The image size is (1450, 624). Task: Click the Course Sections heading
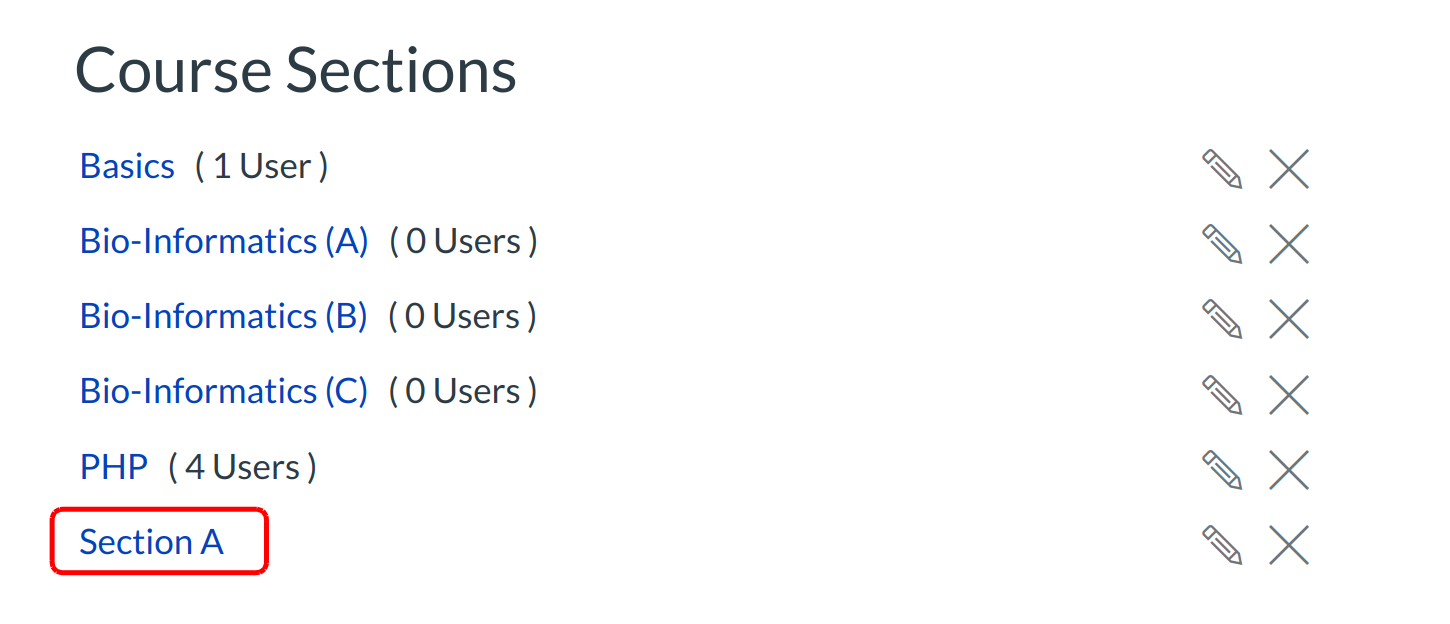point(295,70)
